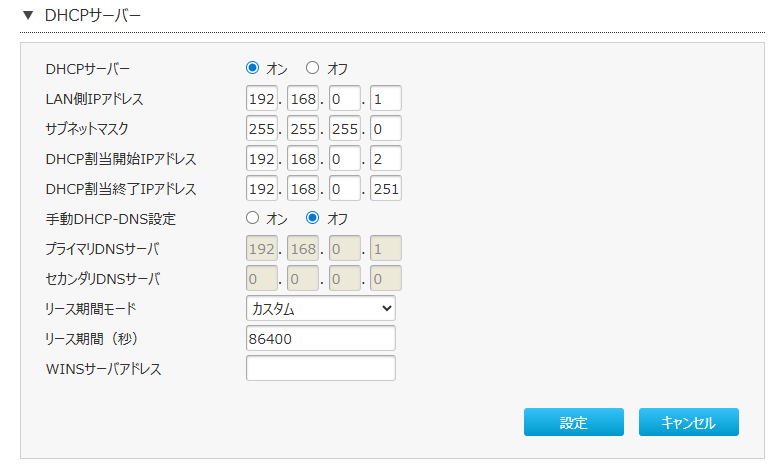
Task: Click the リース期間（秒） input field
Action: 320,338
